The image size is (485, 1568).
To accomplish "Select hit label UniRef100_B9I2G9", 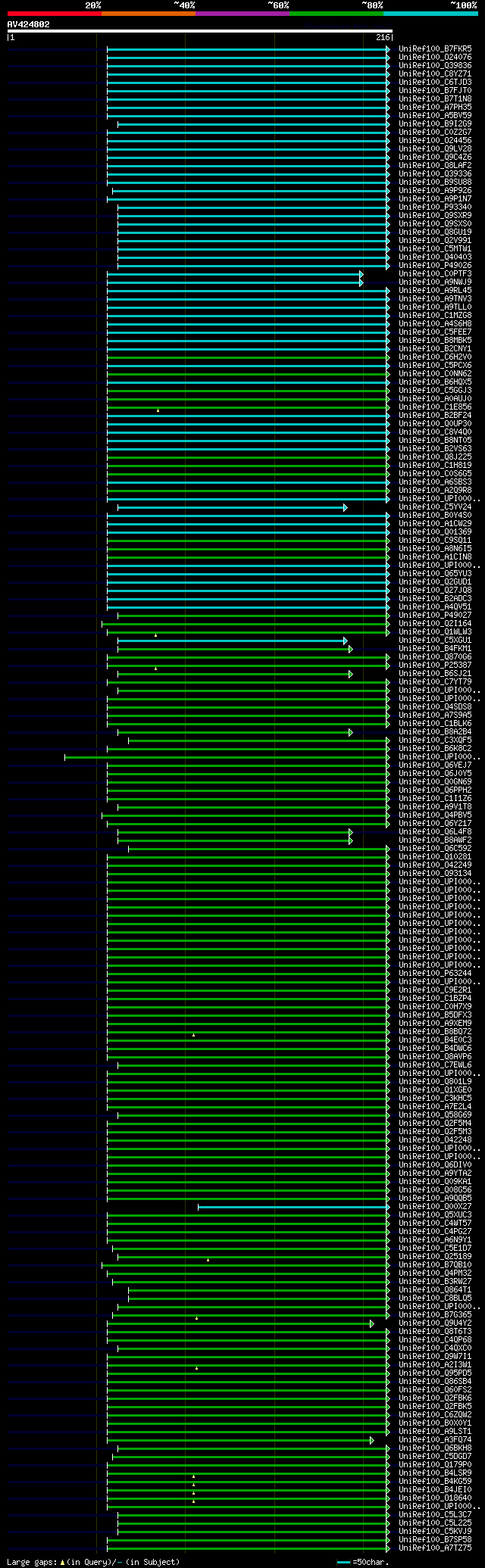I will pyautogui.click(x=435, y=124).
